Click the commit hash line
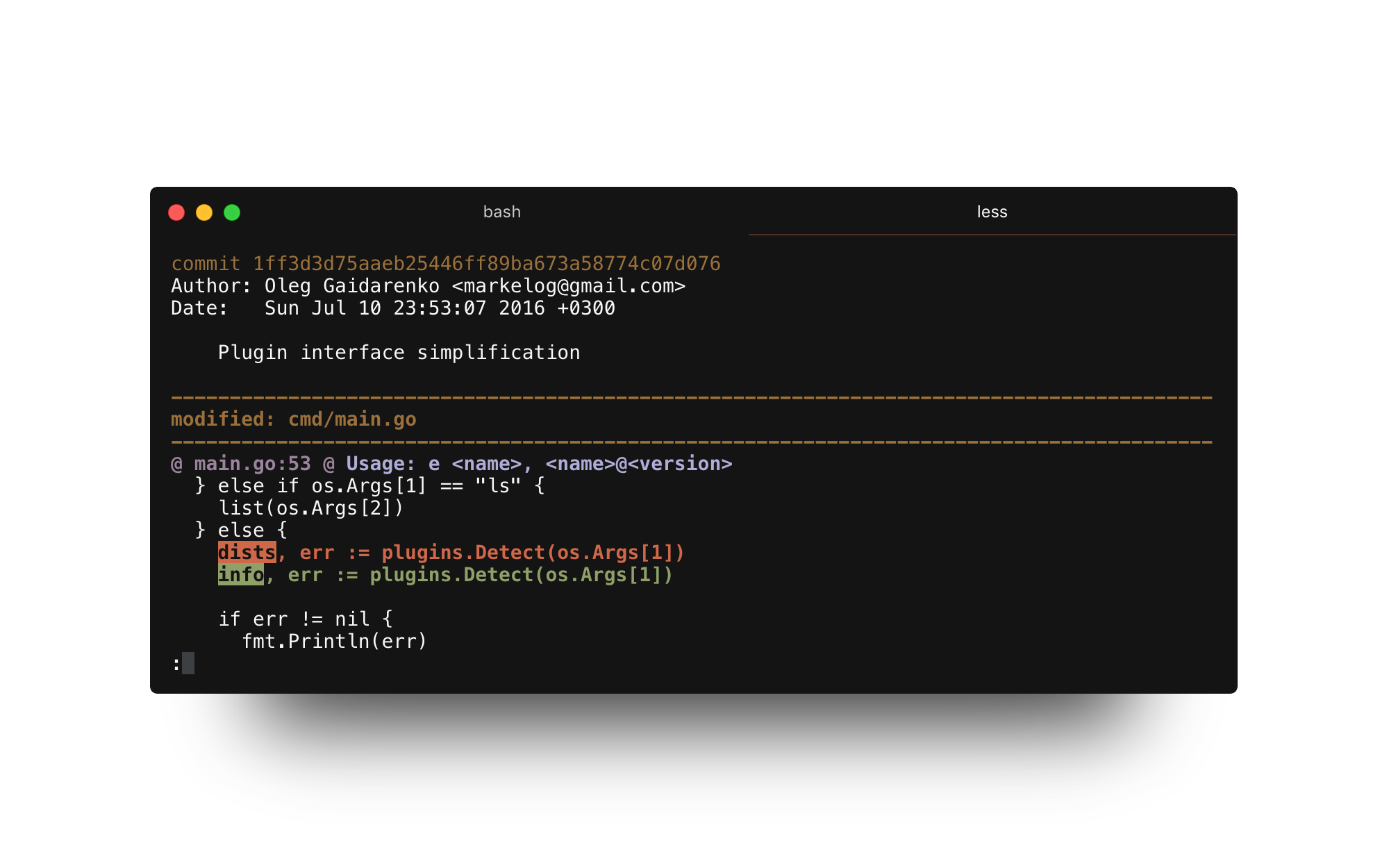The width and height of the screenshot is (1389, 868). coord(445,264)
